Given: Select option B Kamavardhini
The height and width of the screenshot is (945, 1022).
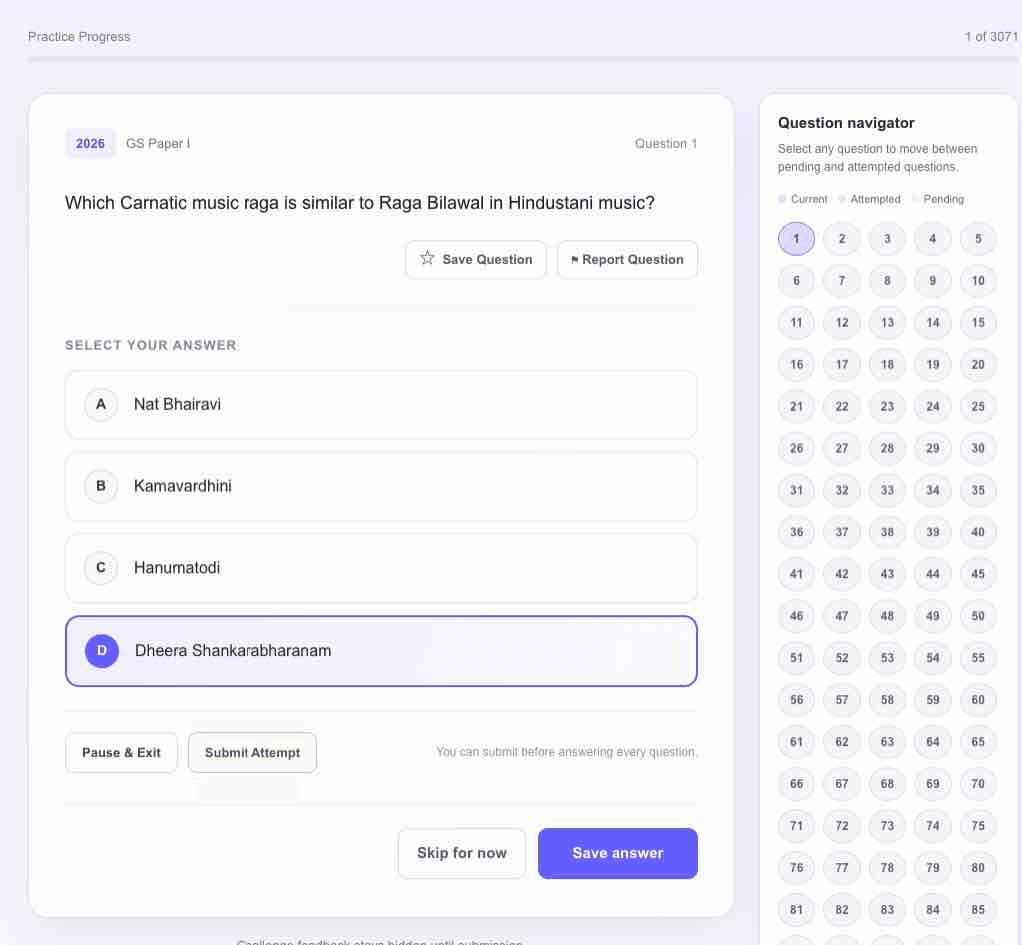Looking at the screenshot, I should click(x=381, y=486).
